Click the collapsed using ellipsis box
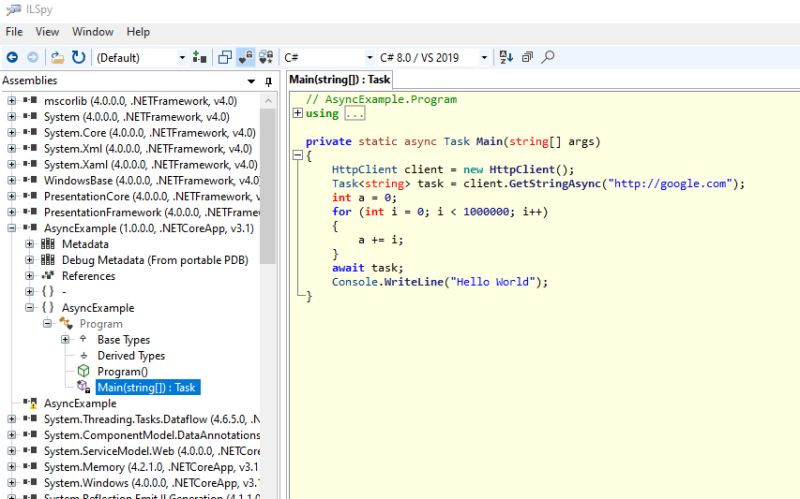This screenshot has height=499, width=800. [355, 113]
